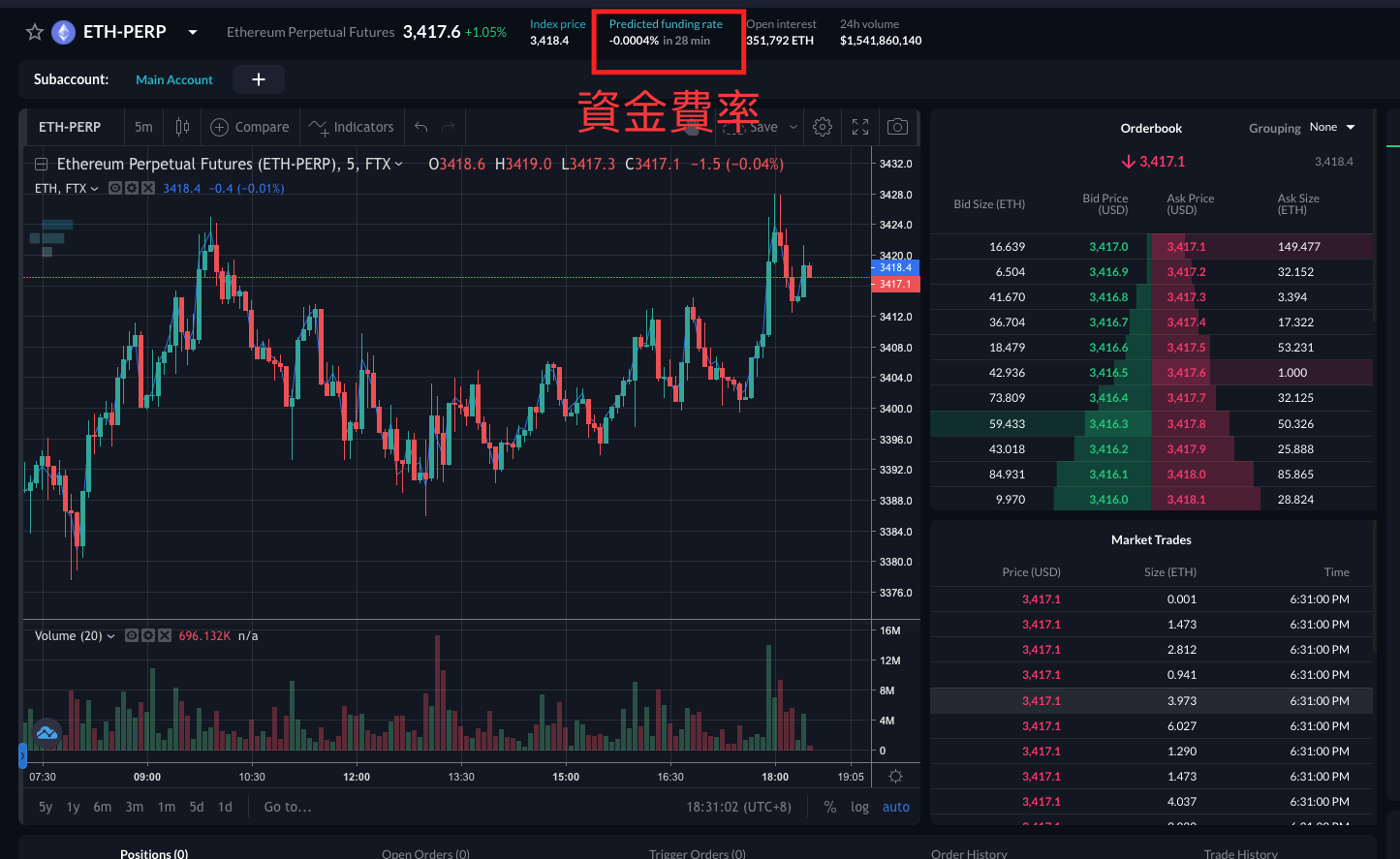
Task: Set chart range to 1m
Action: 167,807
